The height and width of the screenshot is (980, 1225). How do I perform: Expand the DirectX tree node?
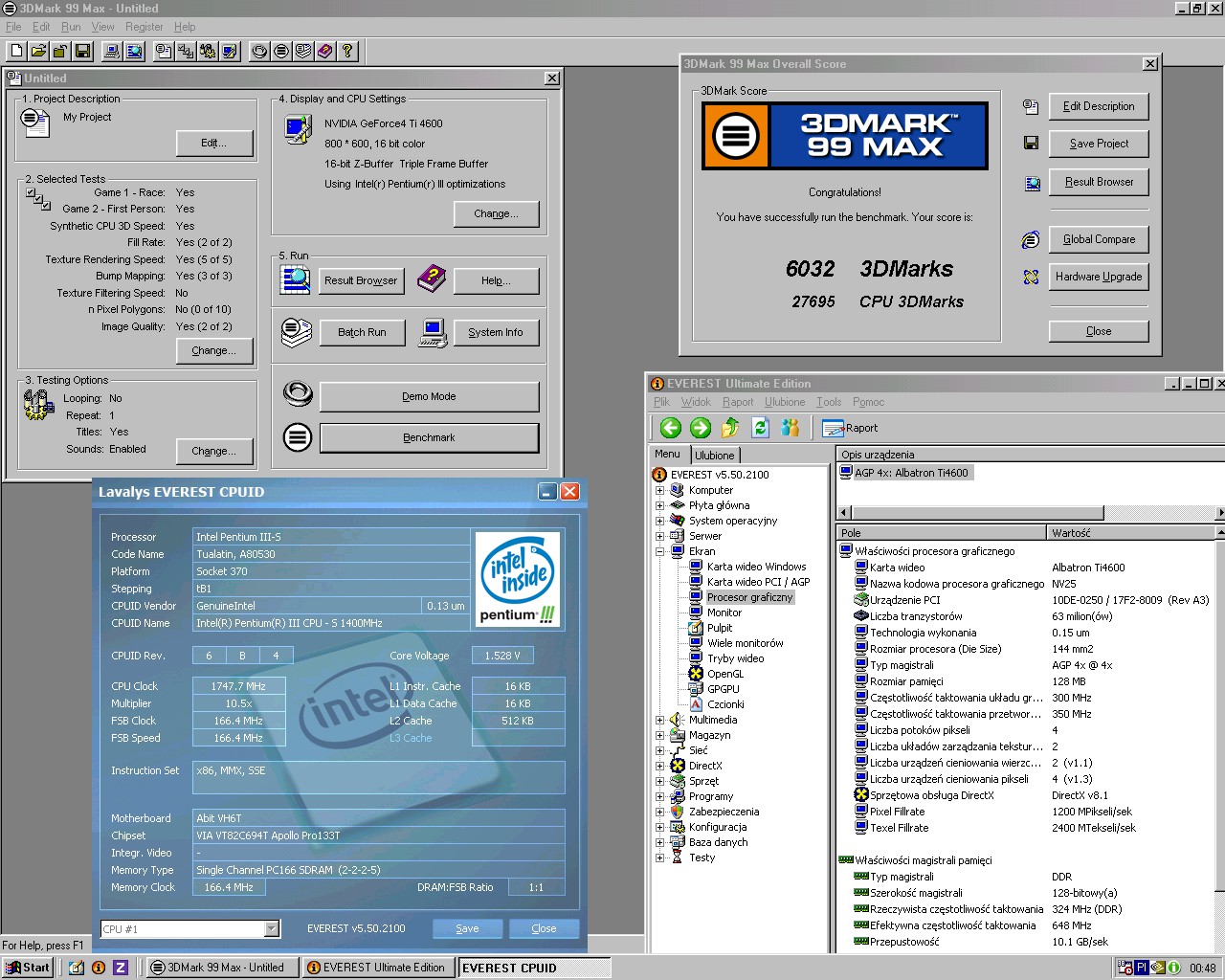click(659, 766)
